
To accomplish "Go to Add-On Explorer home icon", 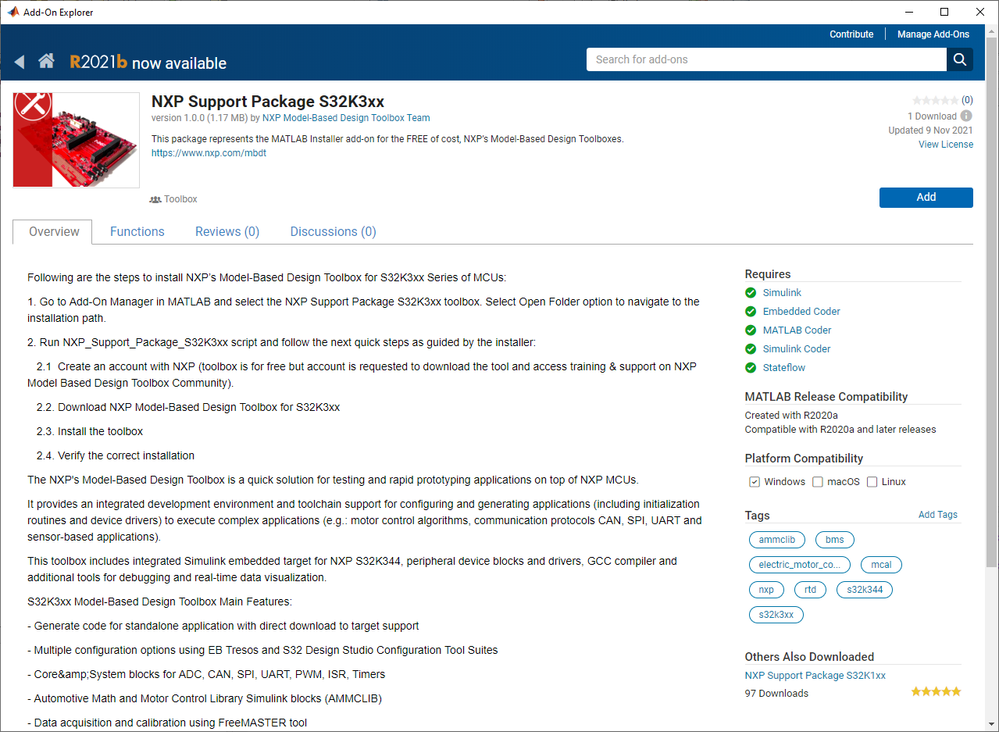I will click(46, 61).
